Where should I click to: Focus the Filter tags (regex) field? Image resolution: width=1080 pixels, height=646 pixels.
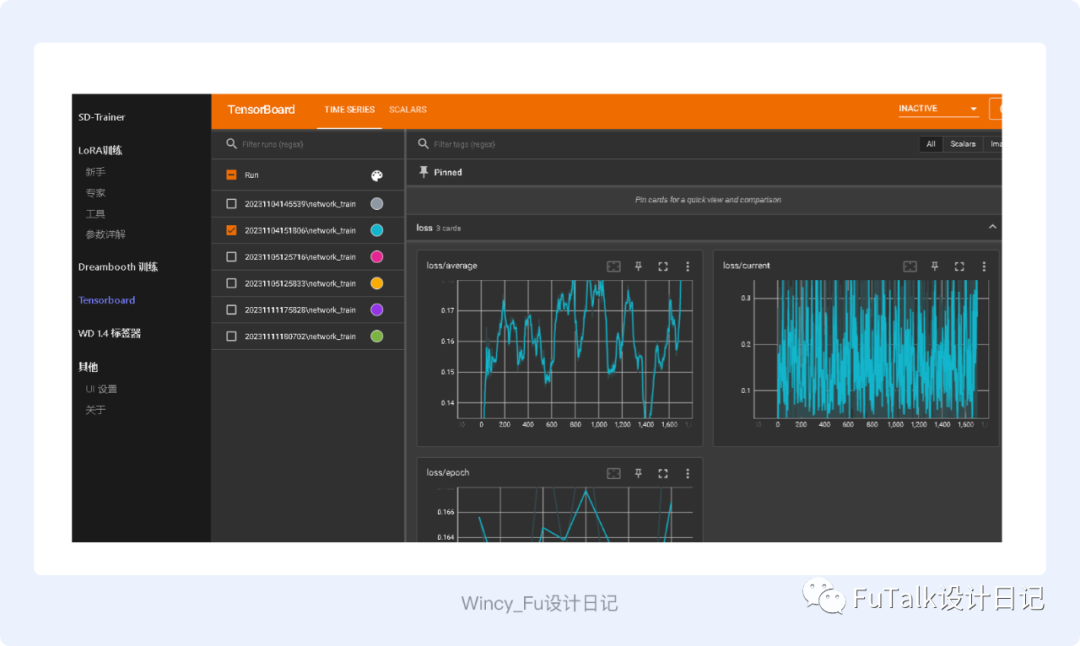coord(672,145)
